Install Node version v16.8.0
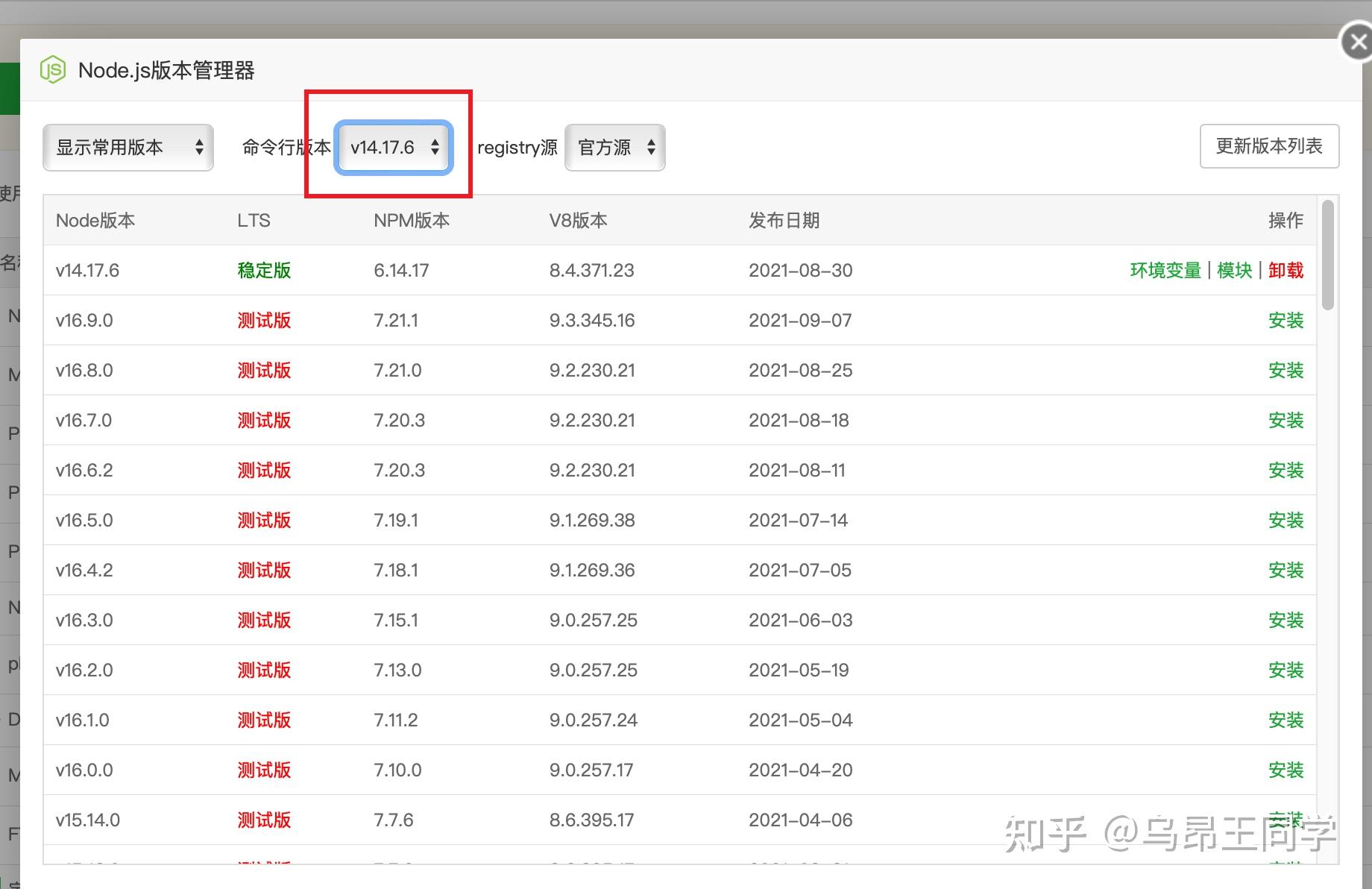This screenshot has width=1372, height=889. click(x=1286, y=370)
